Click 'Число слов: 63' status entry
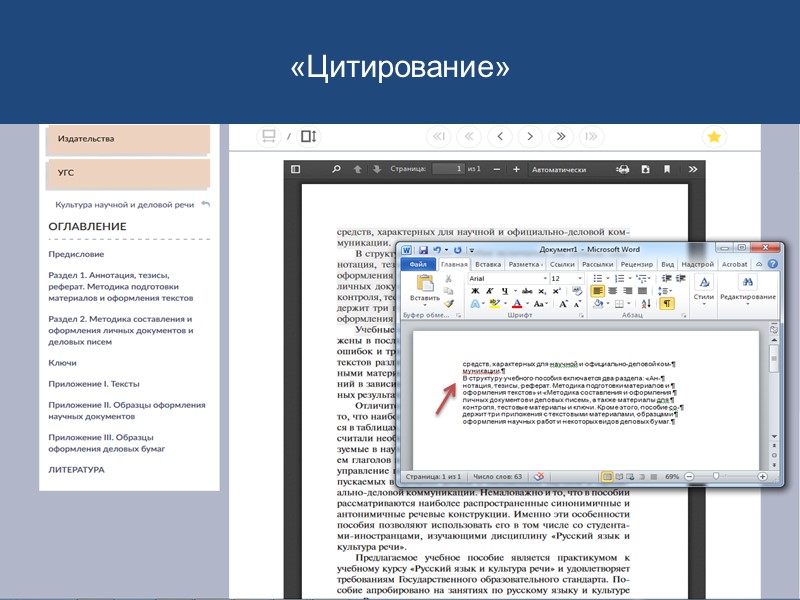This screenshot has width=800, height=600. click(497, 477)
